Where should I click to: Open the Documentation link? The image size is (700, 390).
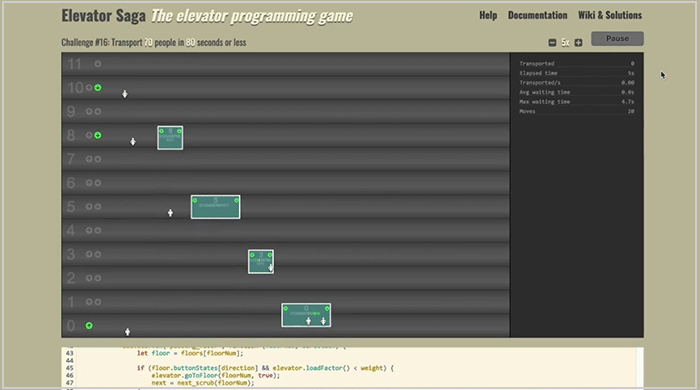coord(538,15)
